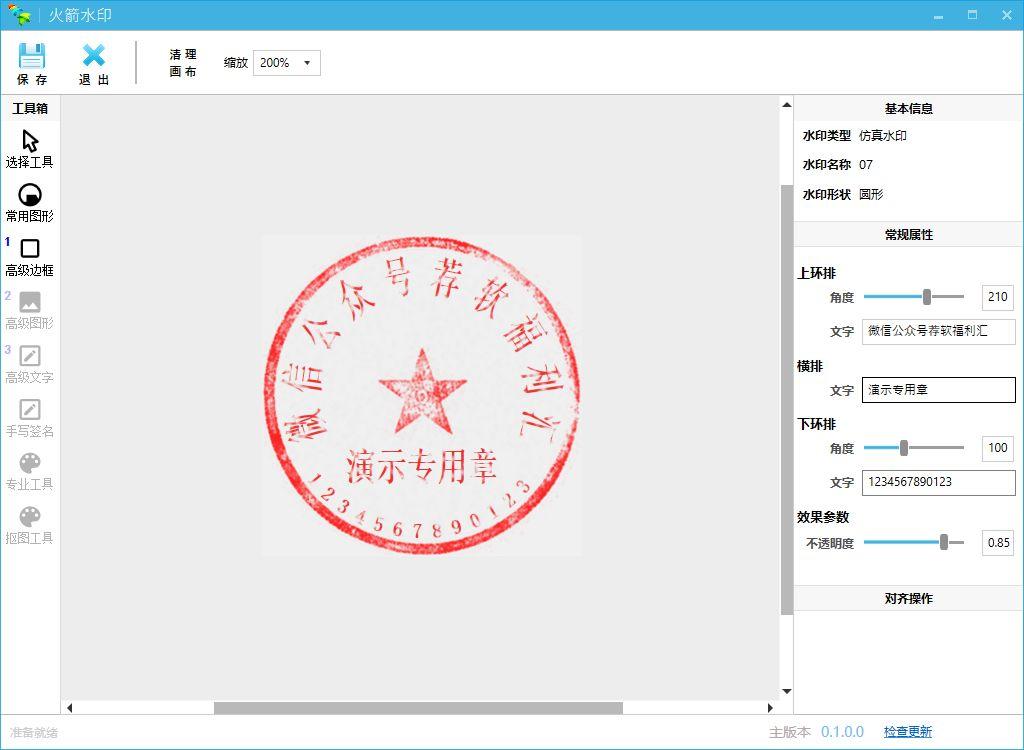Click the vertical scrollbar down arrow
The height and width of the screenshot is (750, 1024).
pyautogui.click(x=786, y=691)
